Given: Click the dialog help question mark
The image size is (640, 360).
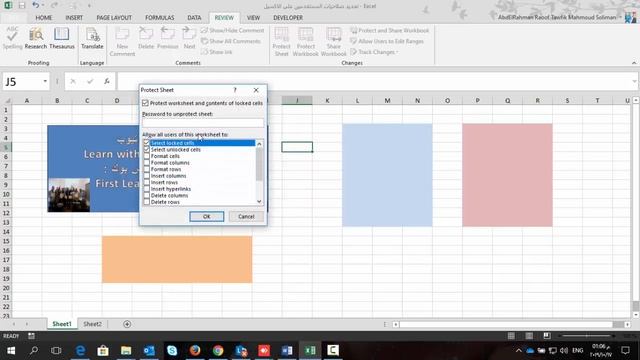Looking at the screenshot, I should tap(235, 90).
